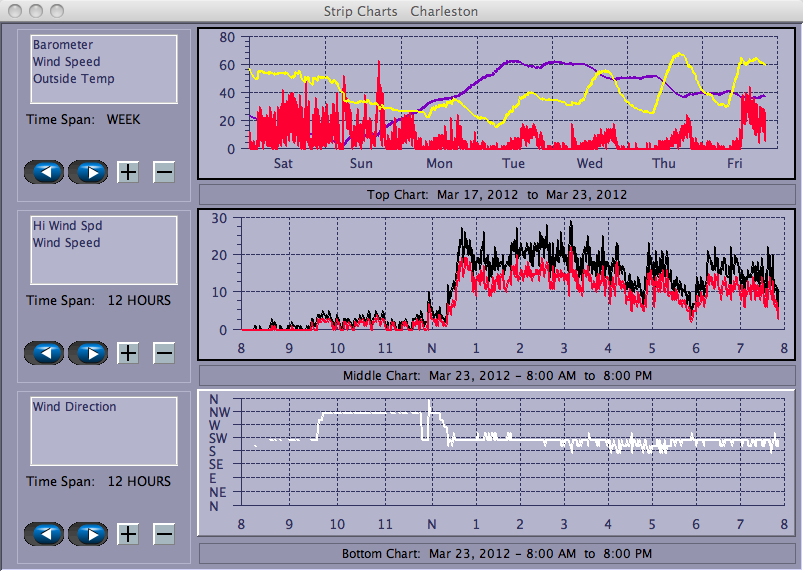Screen dimensions: 803x571
Task: Click the top chart's back arrow button
Action: 45,172
